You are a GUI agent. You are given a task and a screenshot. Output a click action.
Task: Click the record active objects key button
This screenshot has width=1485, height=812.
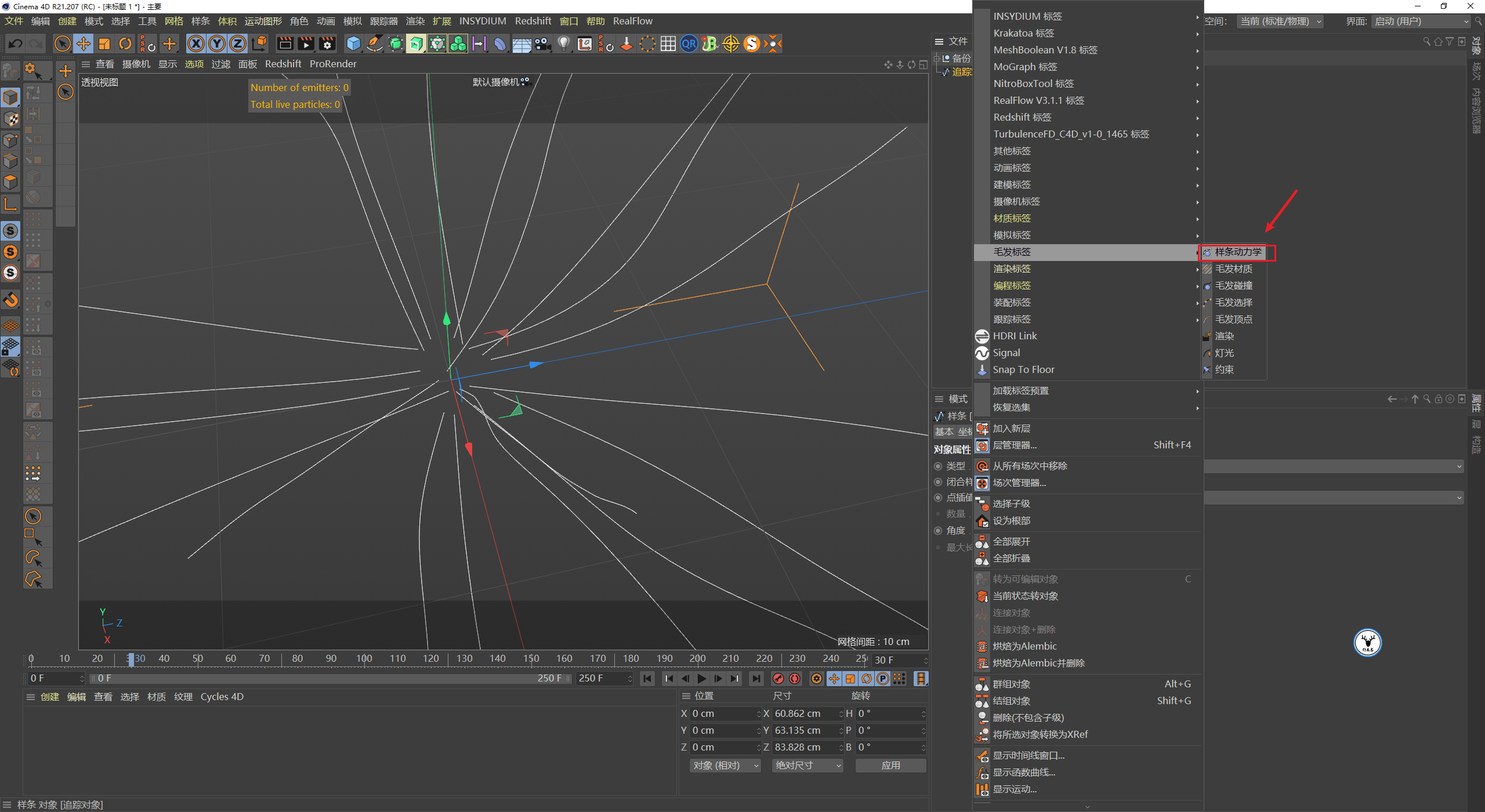click(778, 679)
